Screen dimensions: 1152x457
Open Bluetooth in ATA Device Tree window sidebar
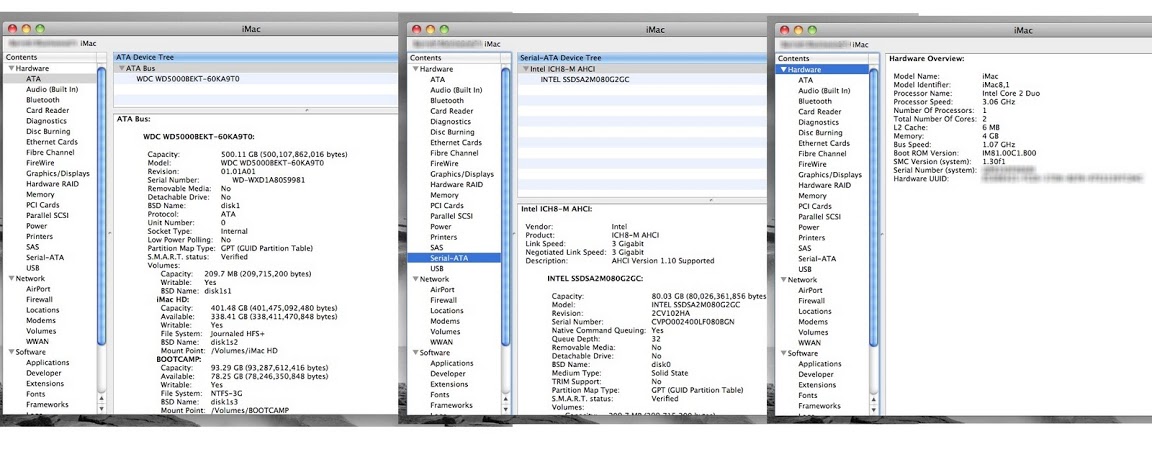tap(43, 100)
